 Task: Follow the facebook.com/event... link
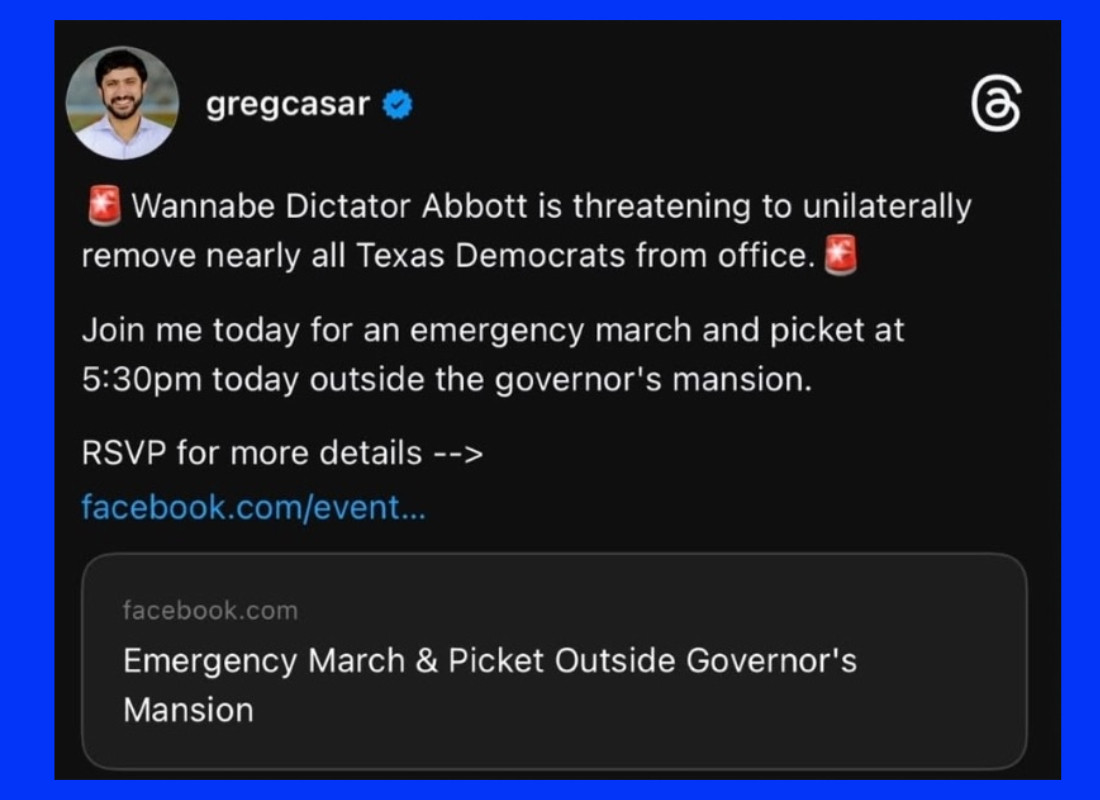click(x=253, y=507)
